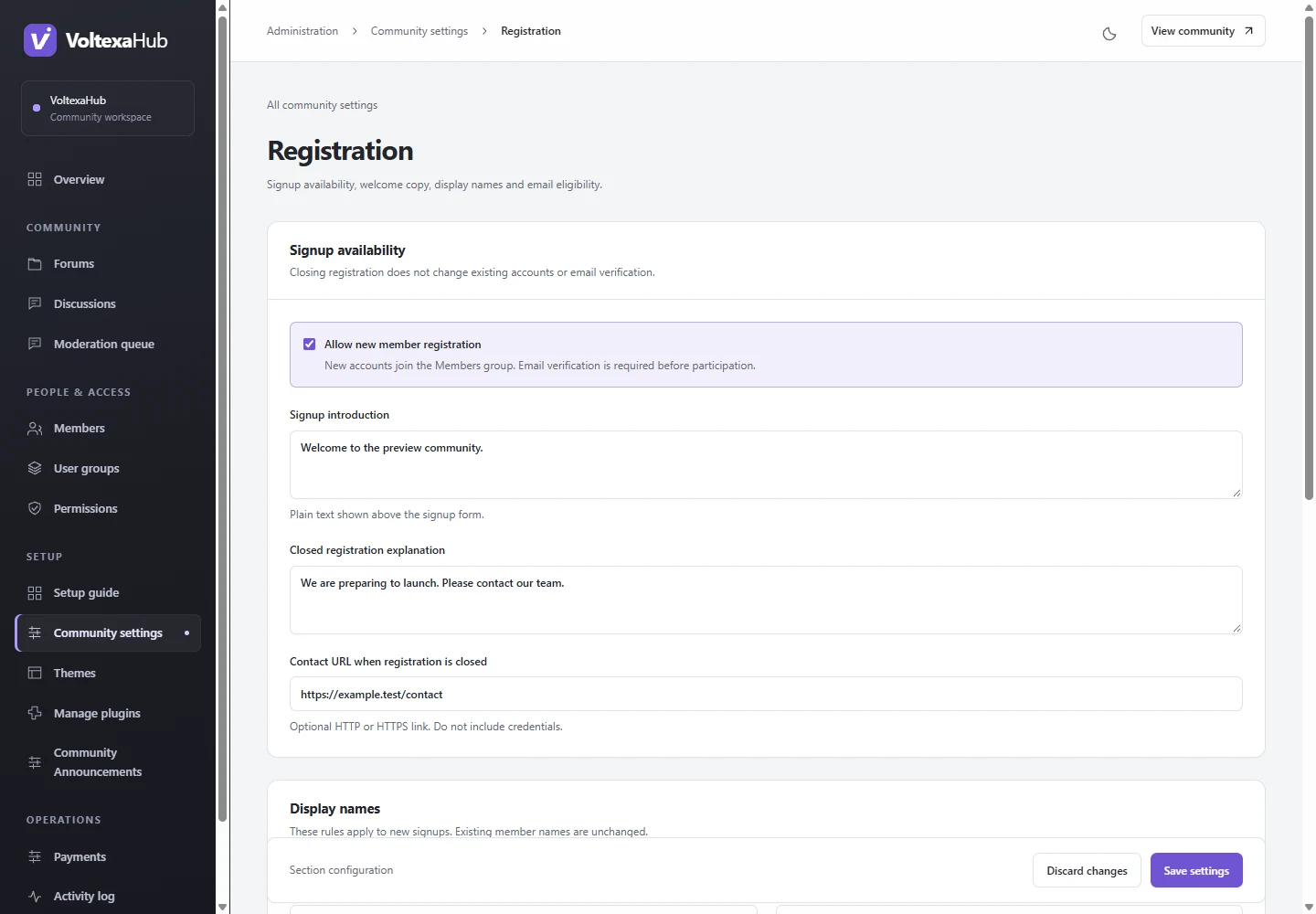Go back to All community settings

[322, 105]
